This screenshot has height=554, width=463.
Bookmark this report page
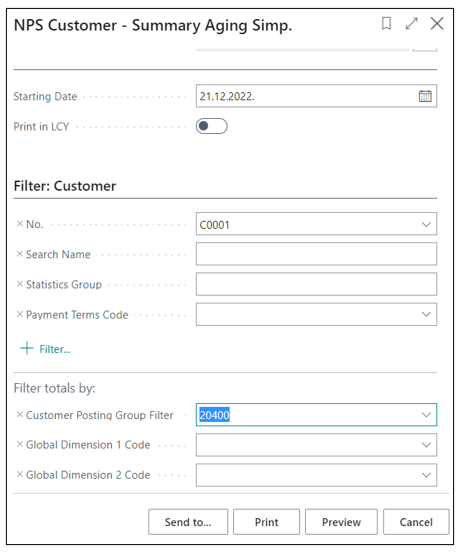click(386, 24)
